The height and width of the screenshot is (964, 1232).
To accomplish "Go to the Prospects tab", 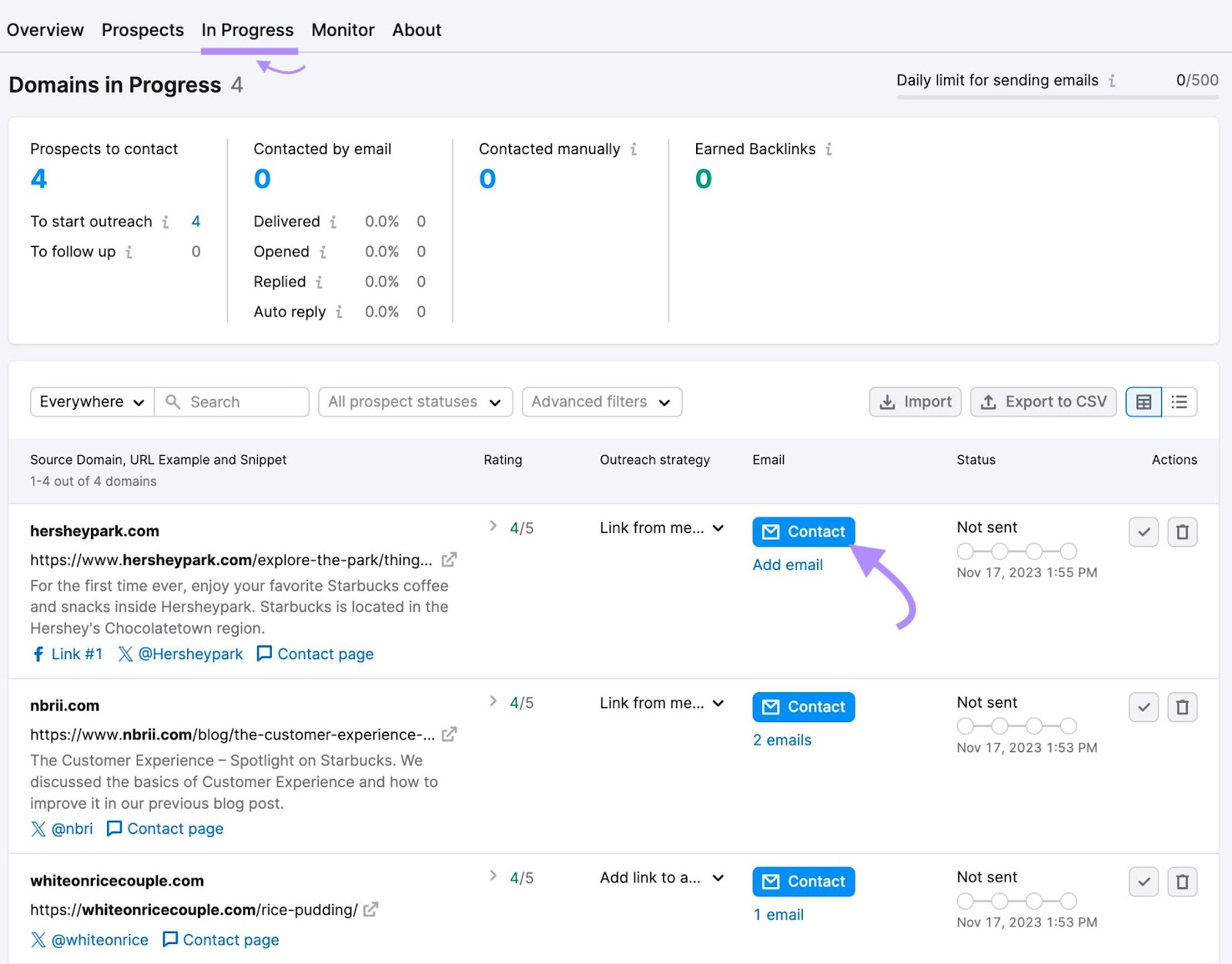I will (x=142, y=30).
